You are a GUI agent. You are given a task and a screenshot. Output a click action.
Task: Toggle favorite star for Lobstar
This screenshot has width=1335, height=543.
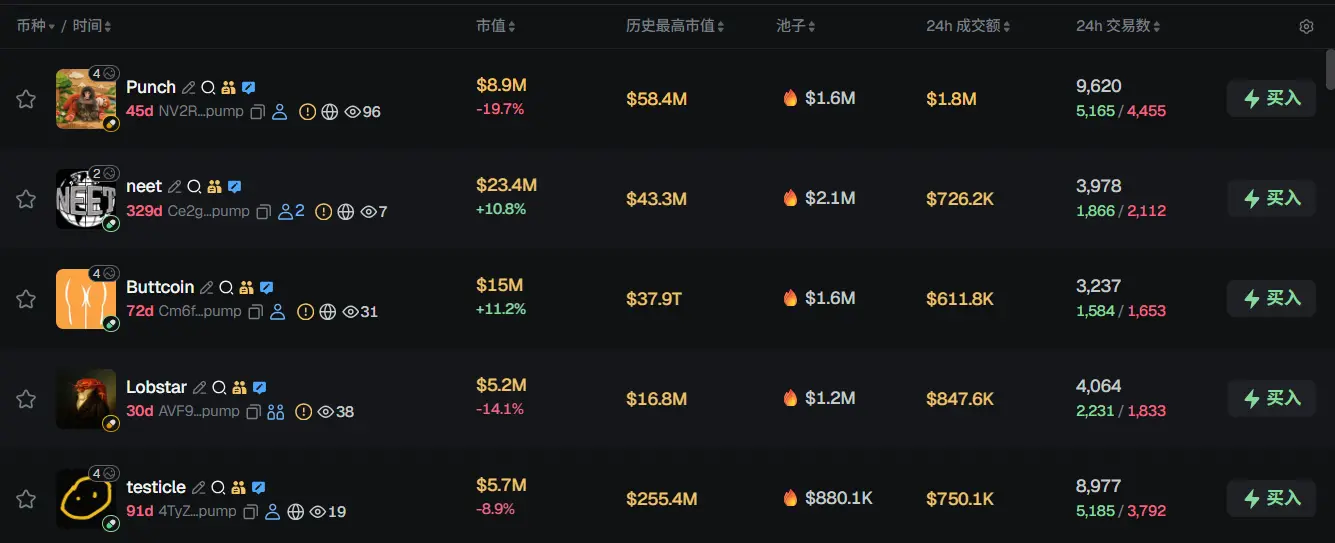click(26, 399)
